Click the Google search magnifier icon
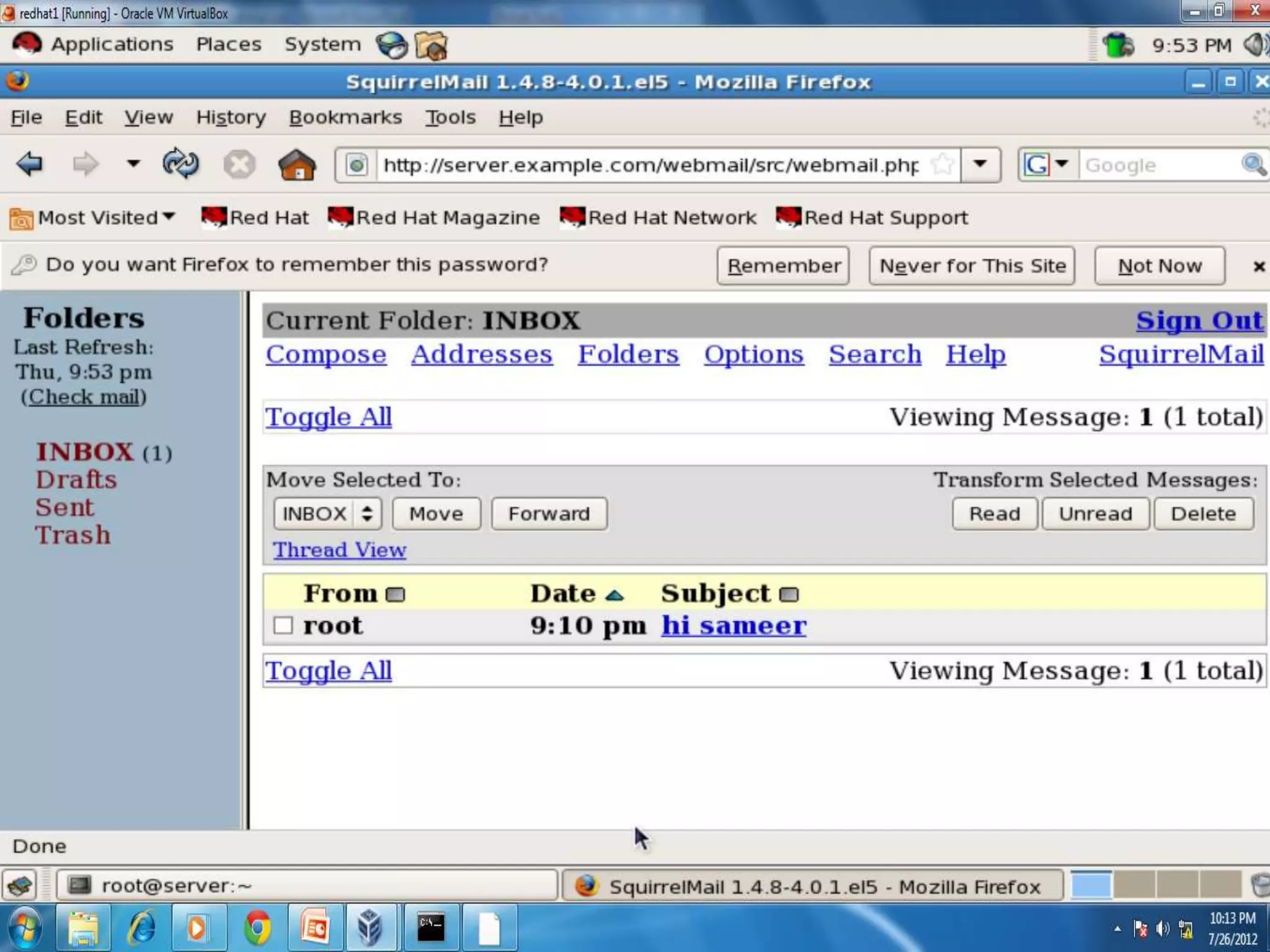This screenshot has width=1270, height=952. [x=1253, y=165]
